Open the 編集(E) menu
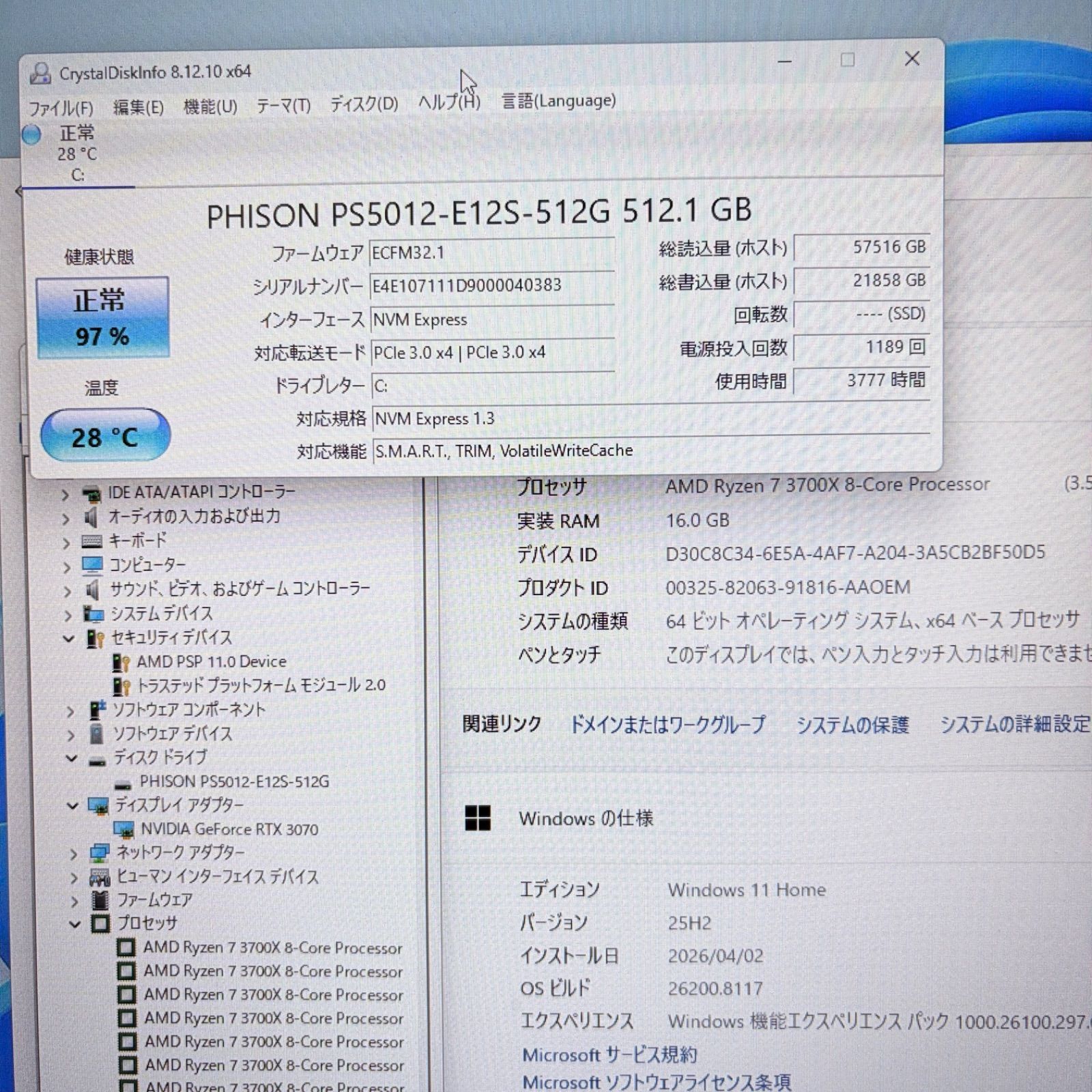The height and width of the screenshot is (1092, 1092). click(x=138, y=107)
